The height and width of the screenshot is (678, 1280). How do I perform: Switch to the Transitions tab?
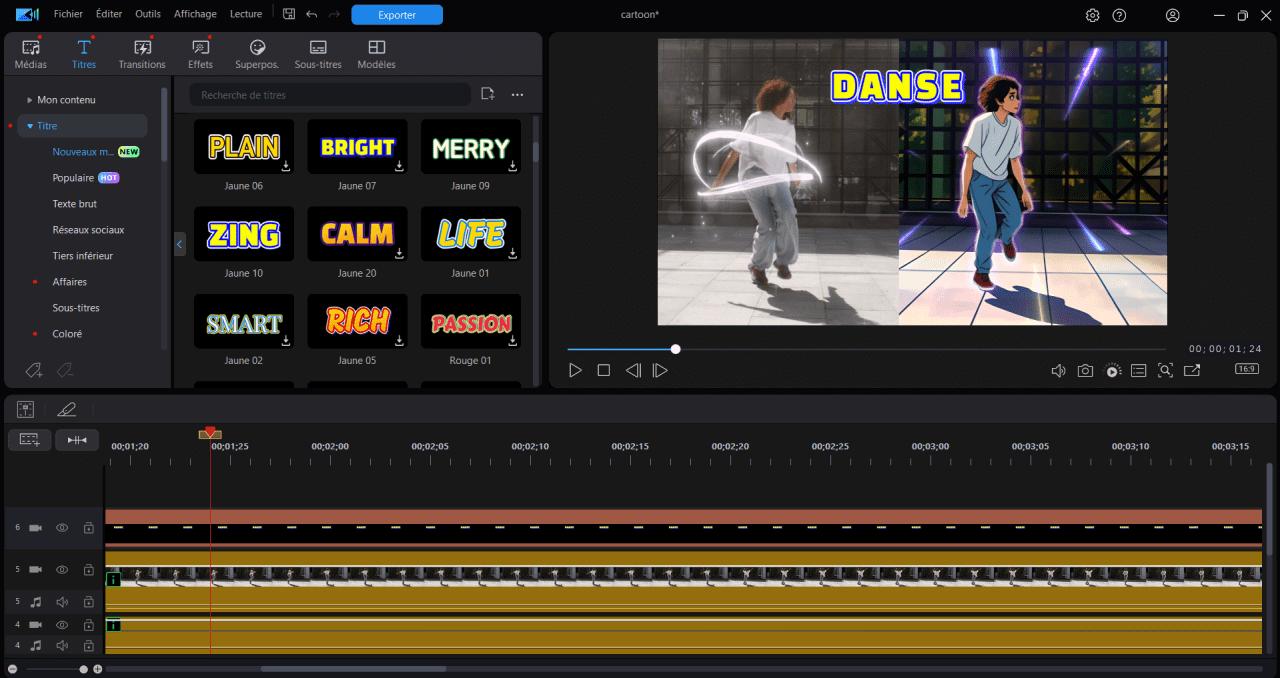142,54
